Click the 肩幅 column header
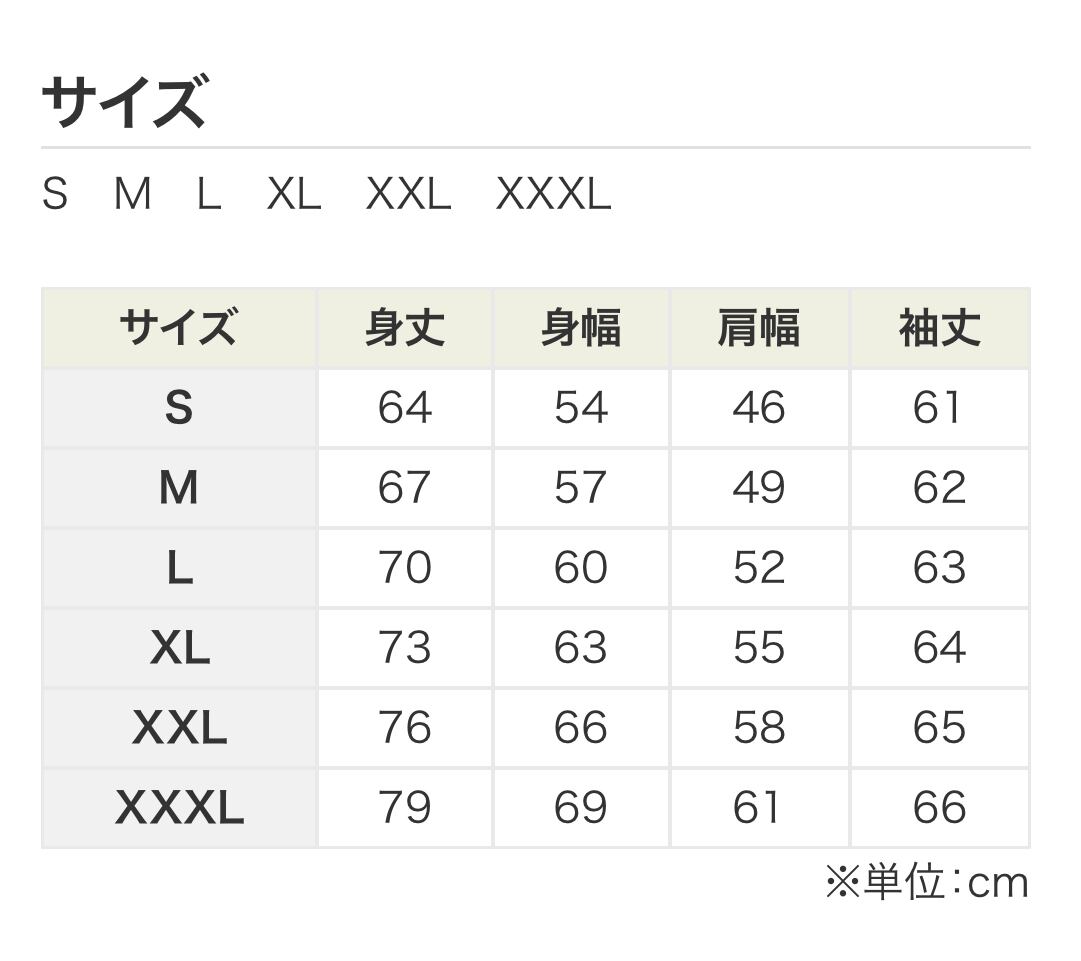Screen dimensions: 1081x961 tap(759, 328)
